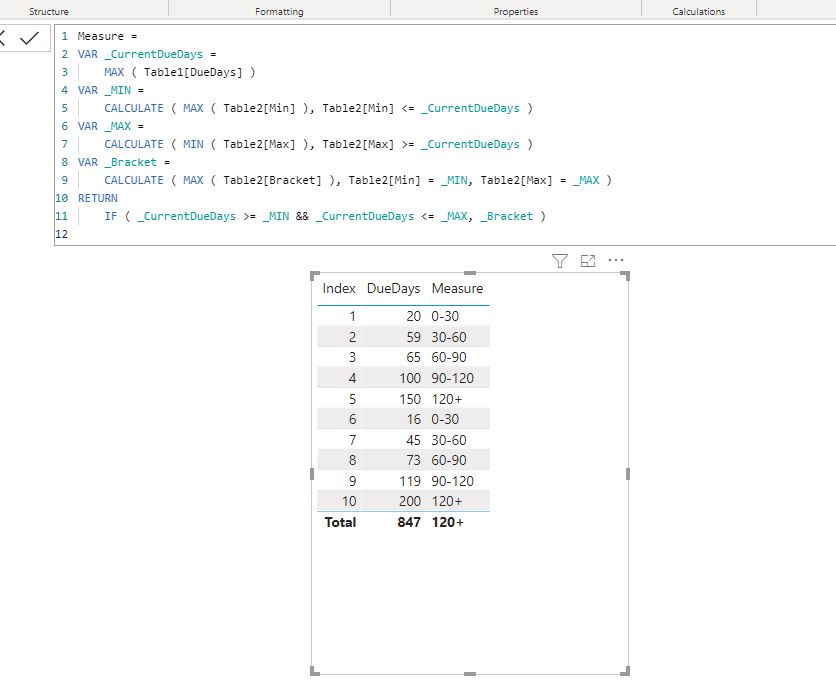Click the visual's left-middle resize handle
This screenshot has width=836, height=697.
pos(312,474)
